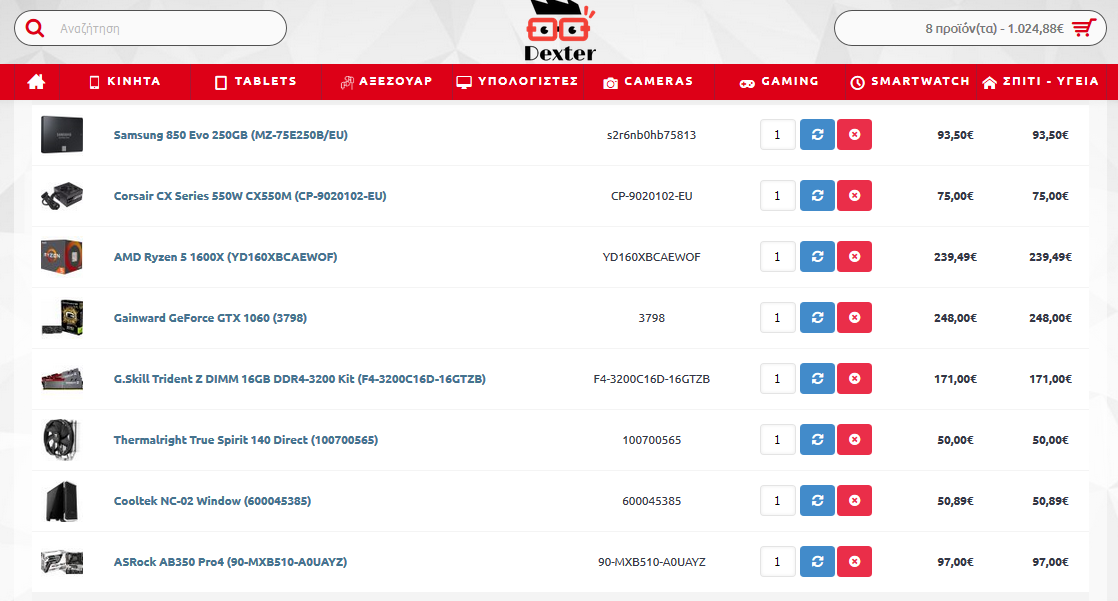The image size is (1118, 601).
Task: Update quantity for G.Skill Trident Z
Action: coord(817,379)
